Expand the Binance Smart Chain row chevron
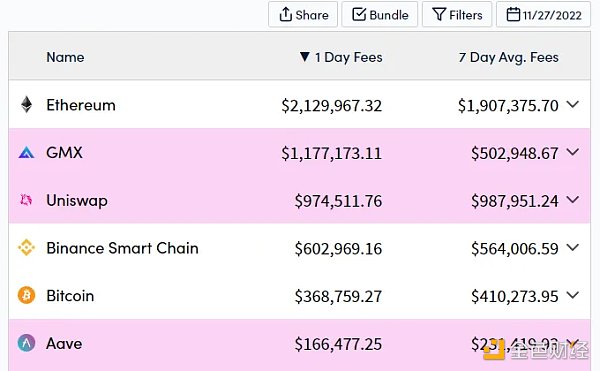The width and height of the screenshot is (600, 371). click(573, 247)
